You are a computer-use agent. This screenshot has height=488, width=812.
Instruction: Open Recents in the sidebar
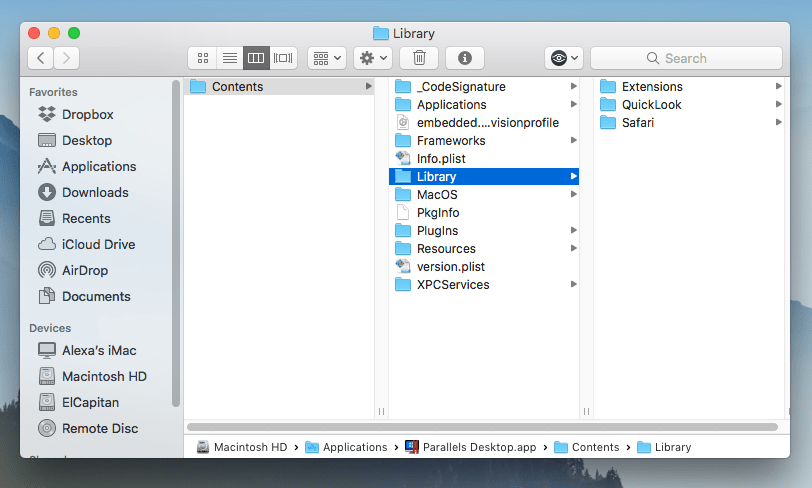(x=74, y=218)
